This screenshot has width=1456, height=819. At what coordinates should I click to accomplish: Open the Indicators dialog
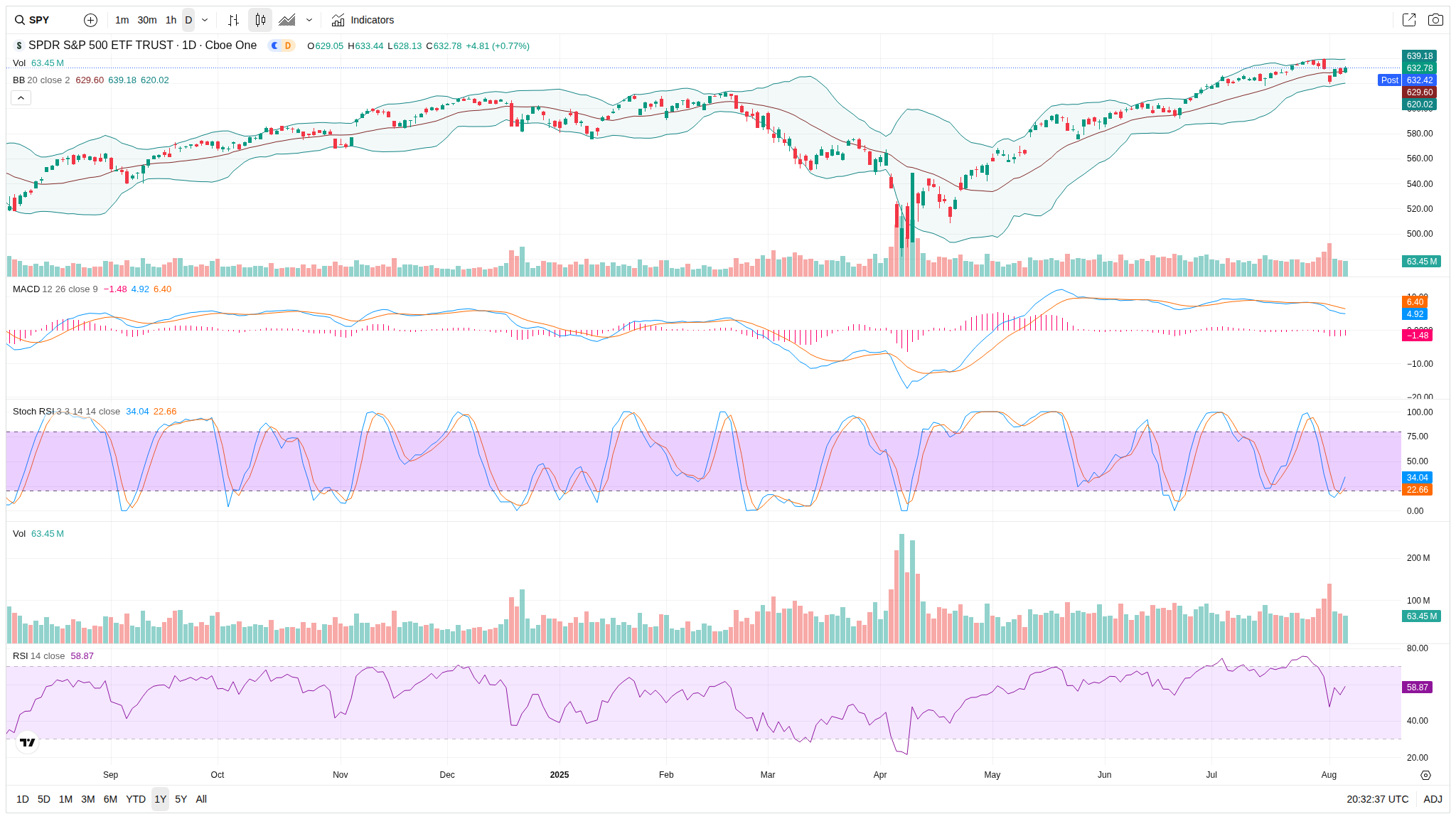363,20
